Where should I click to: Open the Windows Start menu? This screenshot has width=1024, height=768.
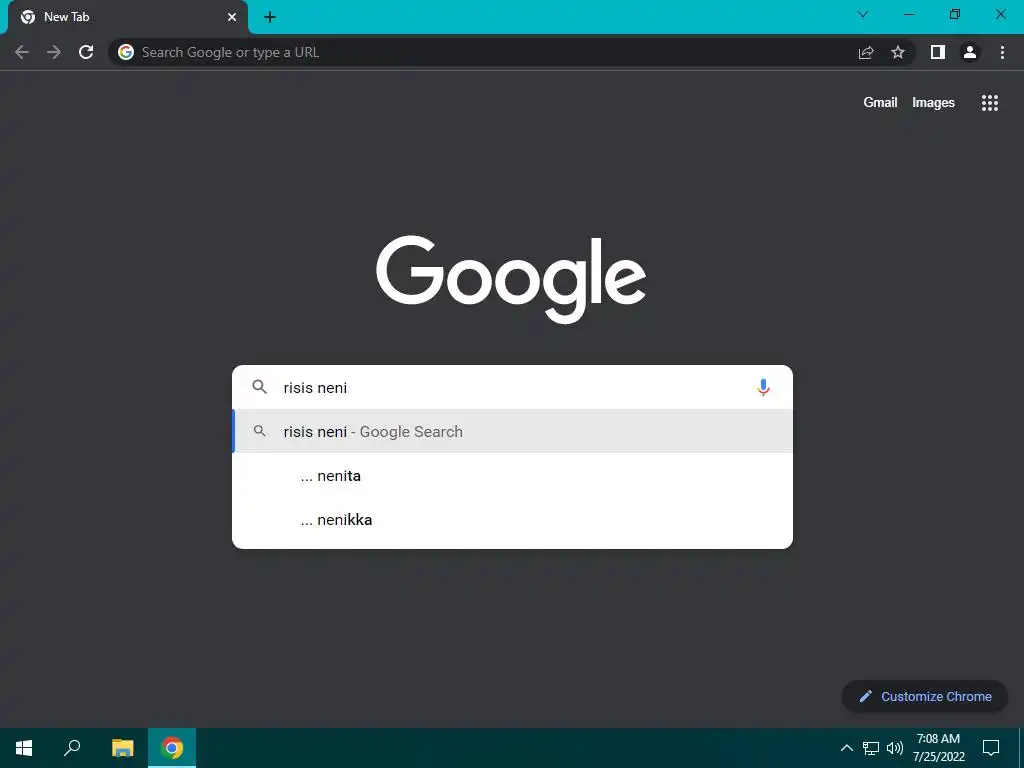click(x=24, y=748)
